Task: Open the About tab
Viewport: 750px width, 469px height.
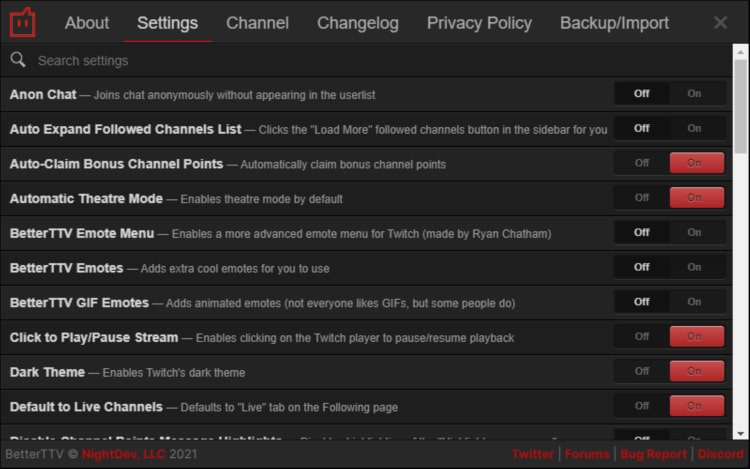Action: click(x=87, y=23)
